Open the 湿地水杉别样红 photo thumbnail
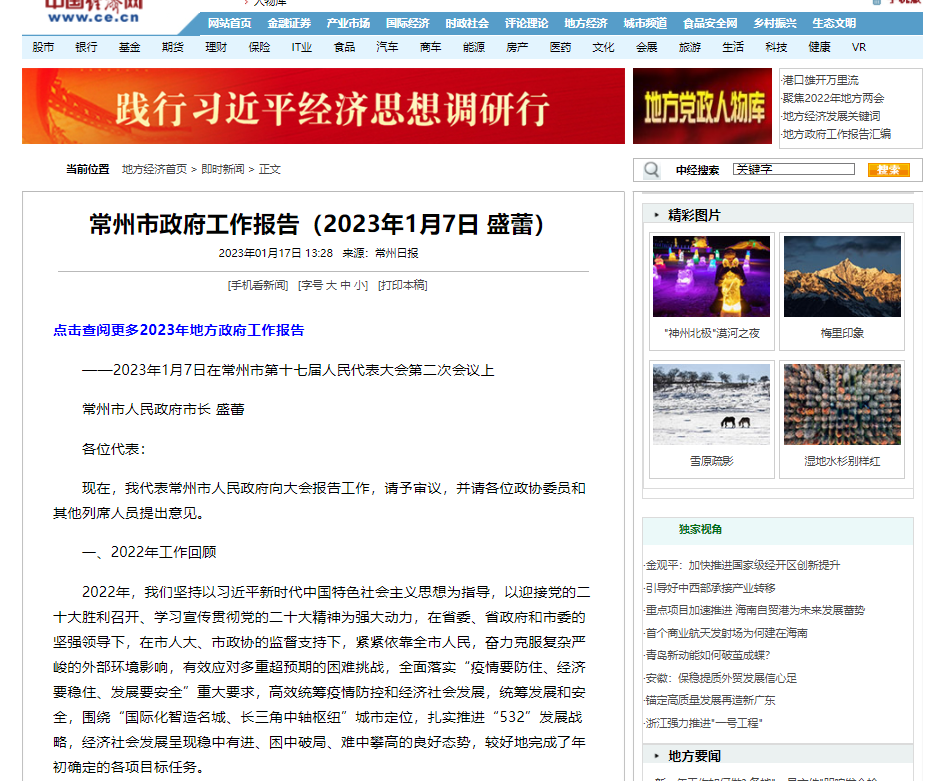The height and width of the screenshot is (781, 926). 842,404
